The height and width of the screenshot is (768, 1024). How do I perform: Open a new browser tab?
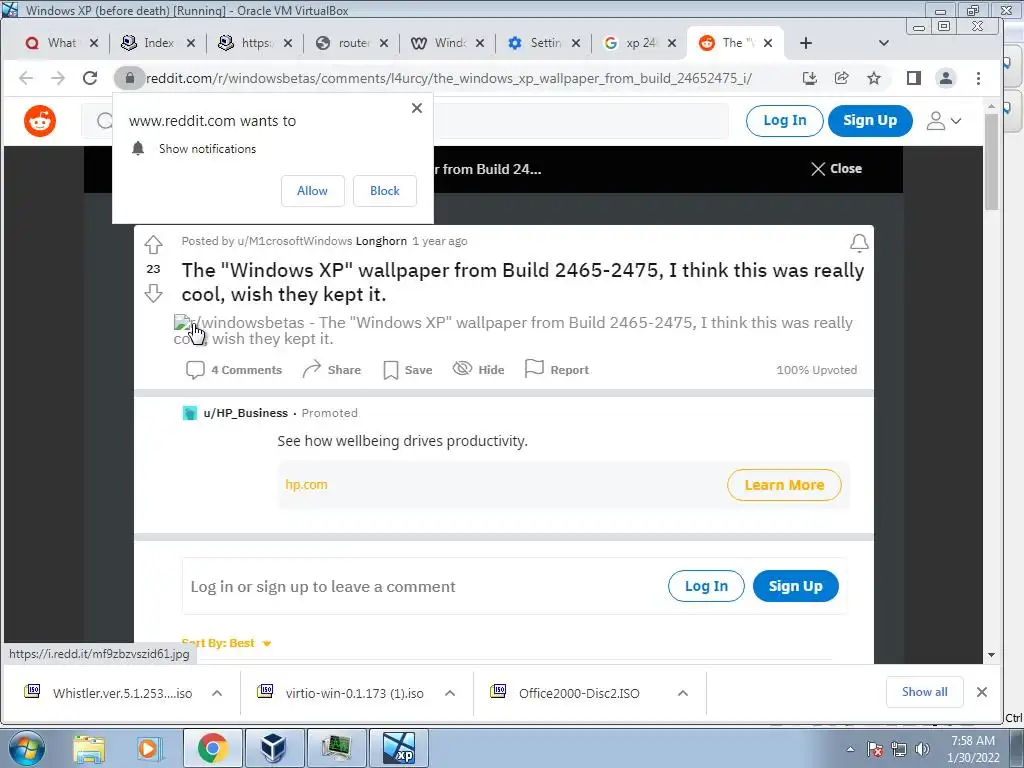click(x=806, y=43)
